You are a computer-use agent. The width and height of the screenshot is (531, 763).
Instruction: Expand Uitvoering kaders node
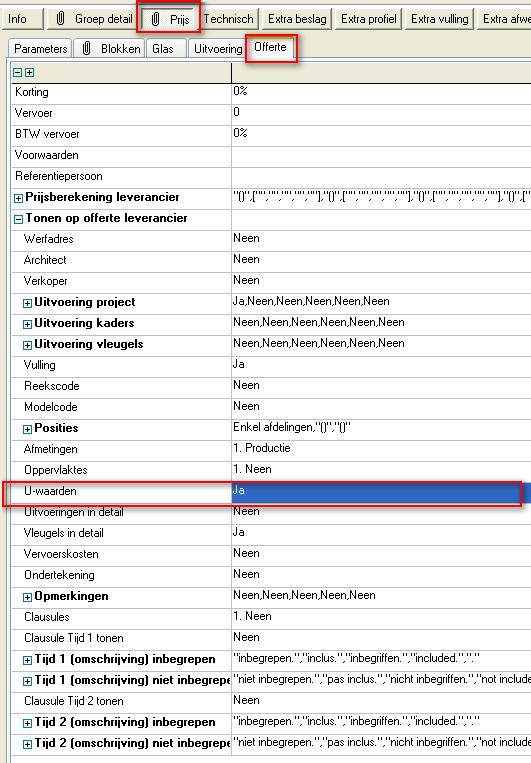(28, 324)
